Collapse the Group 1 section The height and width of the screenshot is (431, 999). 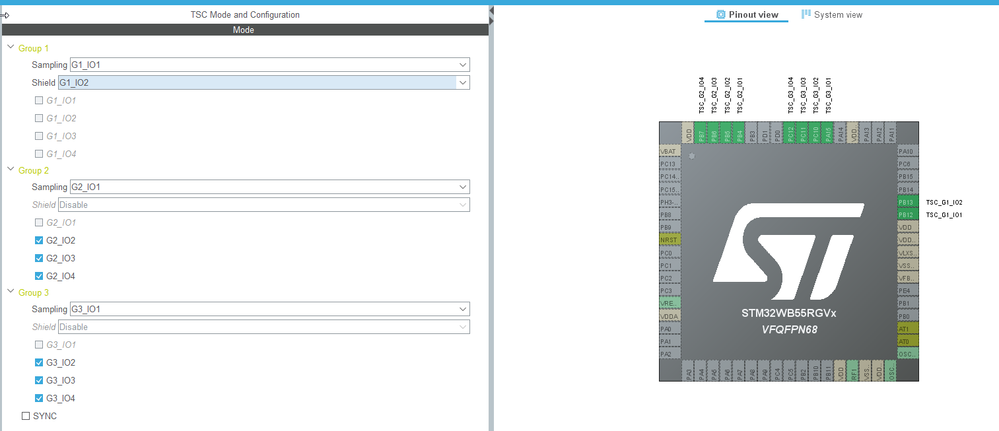[10, 48]
